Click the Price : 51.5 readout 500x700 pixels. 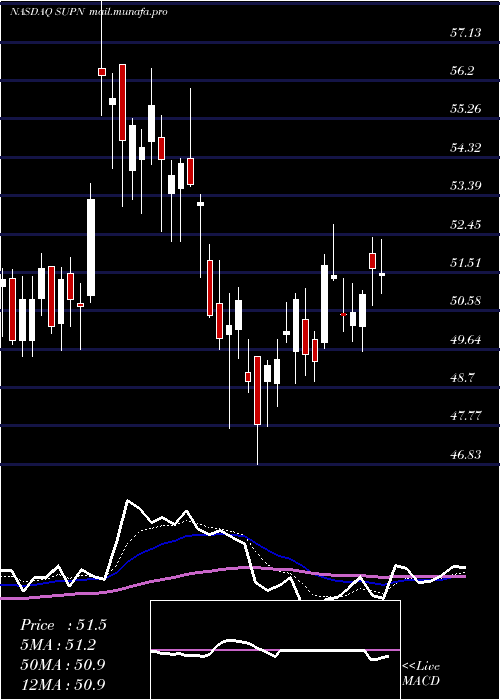[63, 625]
